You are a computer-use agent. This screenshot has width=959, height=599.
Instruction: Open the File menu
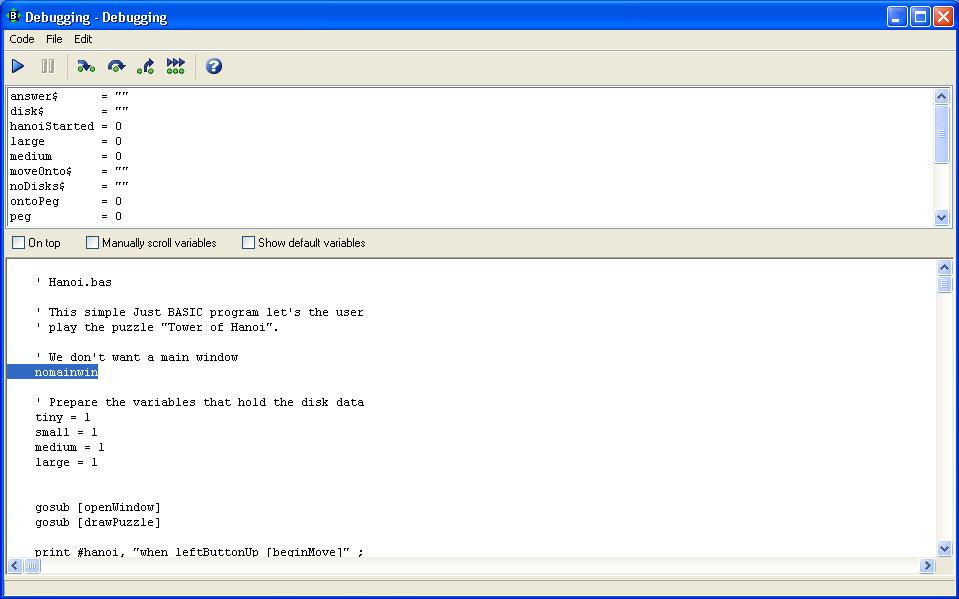[54, 39]
